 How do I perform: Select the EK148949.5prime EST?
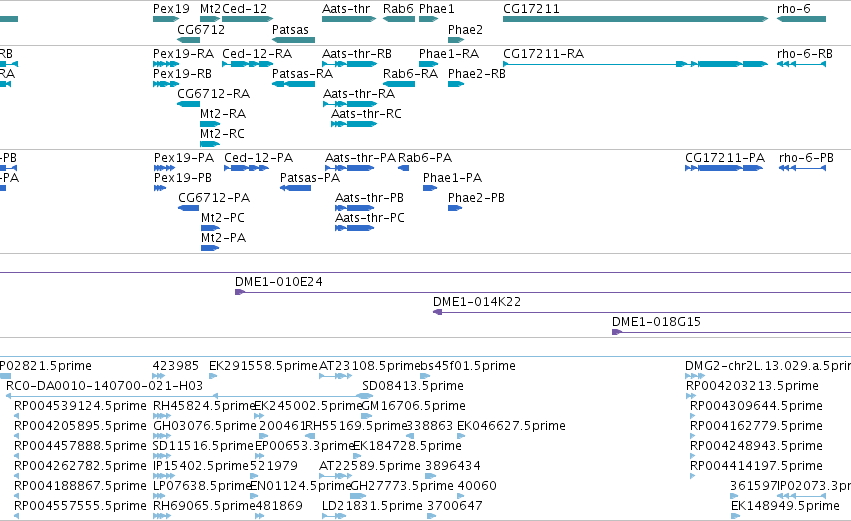tap(735, 516)
